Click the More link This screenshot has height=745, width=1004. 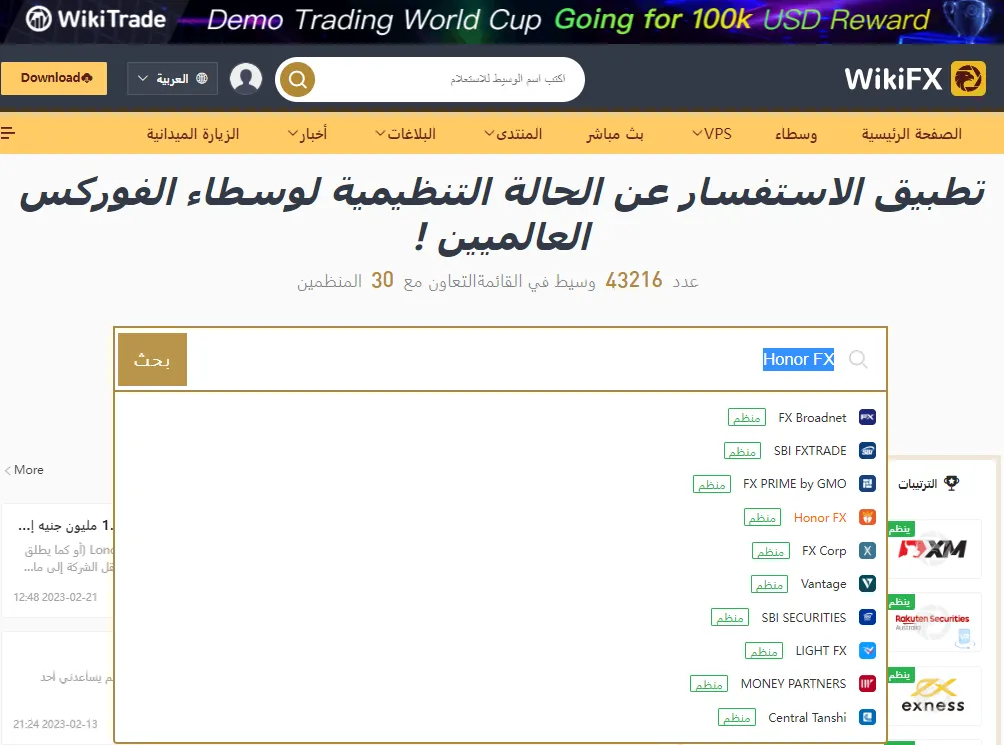pyautogui.click(x=24, y=470)
